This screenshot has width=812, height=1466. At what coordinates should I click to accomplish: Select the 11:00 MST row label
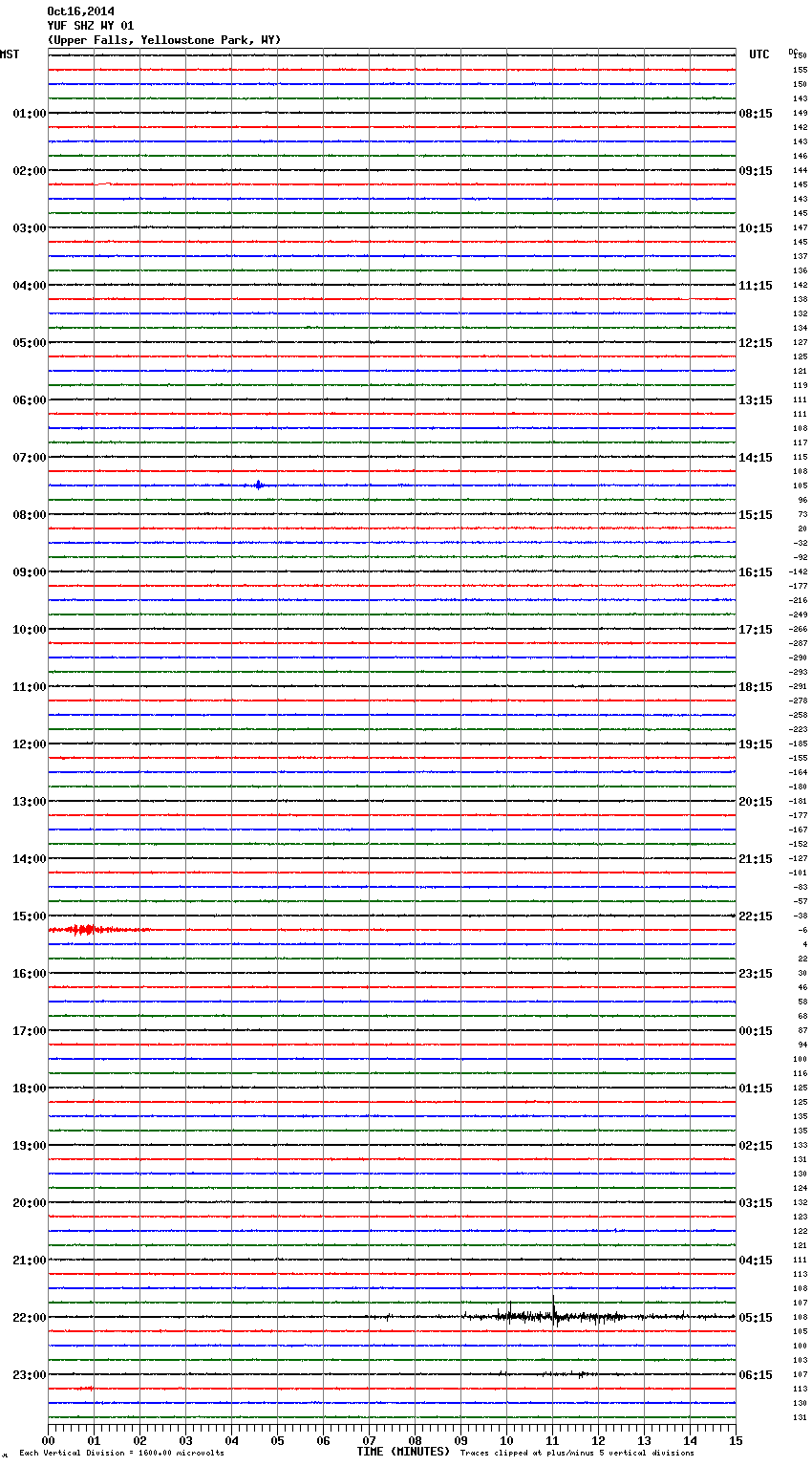click(x=29, y=687)
